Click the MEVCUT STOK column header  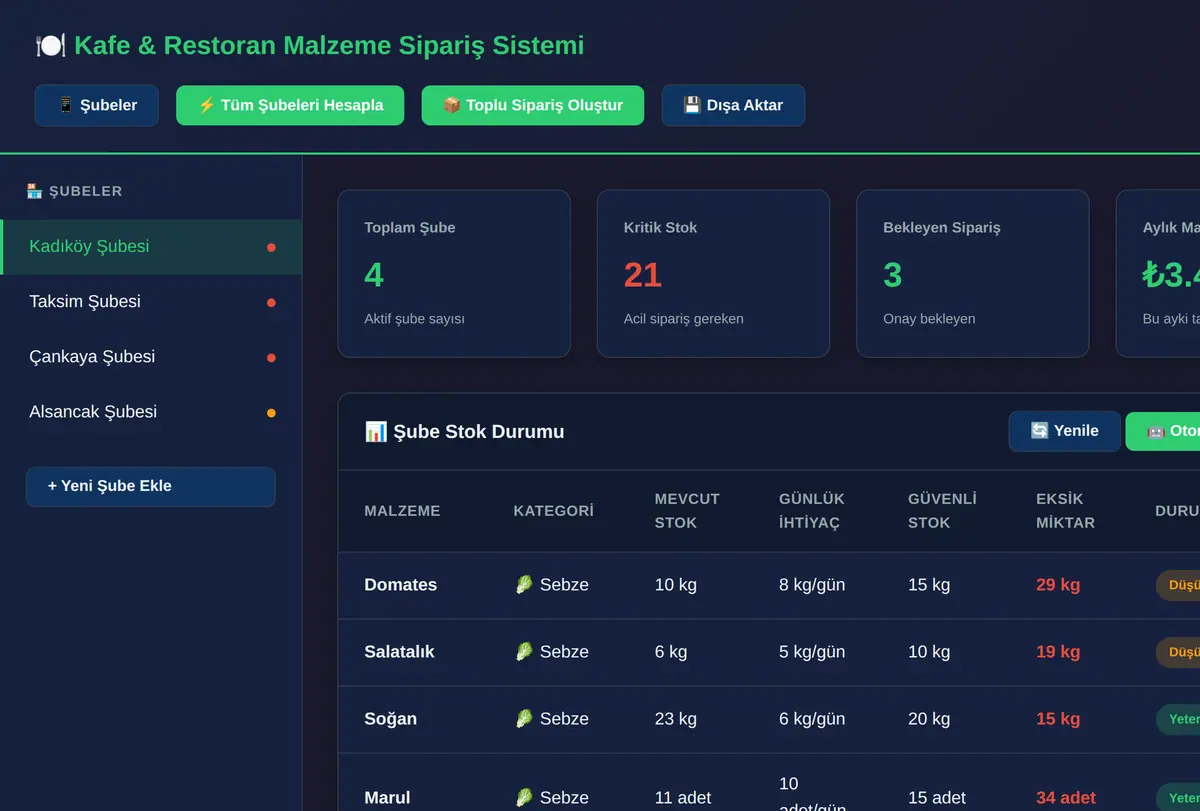pos(687,511)
